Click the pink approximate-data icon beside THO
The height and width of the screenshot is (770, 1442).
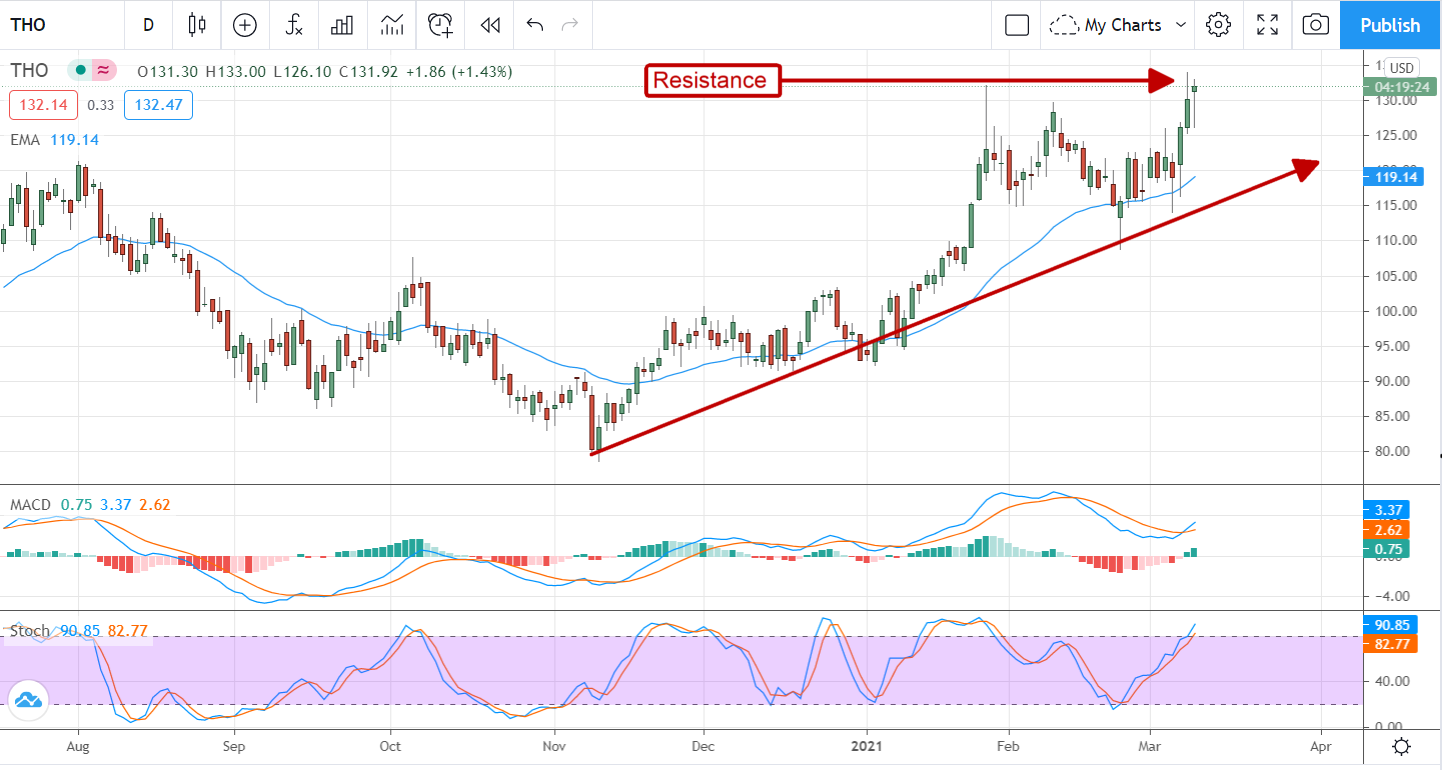(102, 71)
